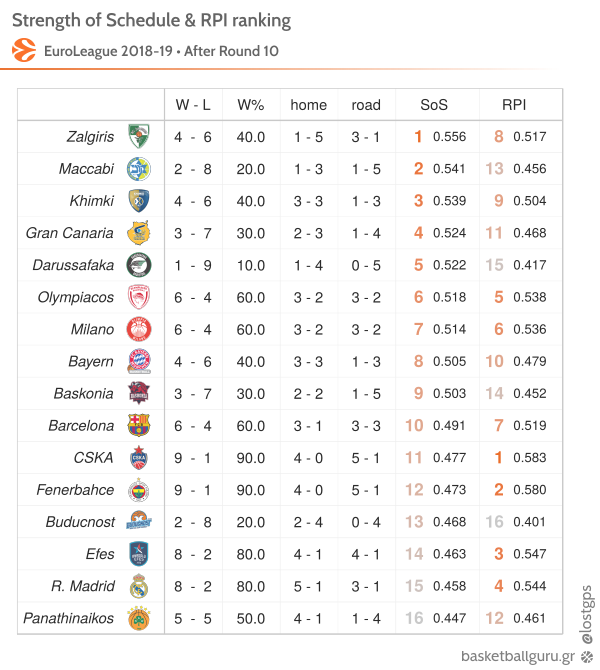
Task: Click the @lostgps handle text
Action: click(x=587, y=614)
